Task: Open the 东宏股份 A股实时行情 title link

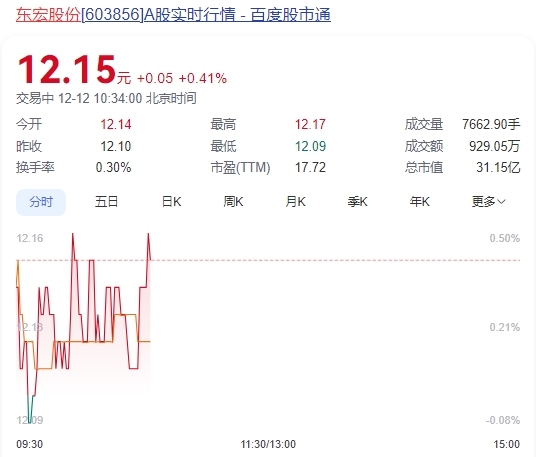Action: point(173,14)
